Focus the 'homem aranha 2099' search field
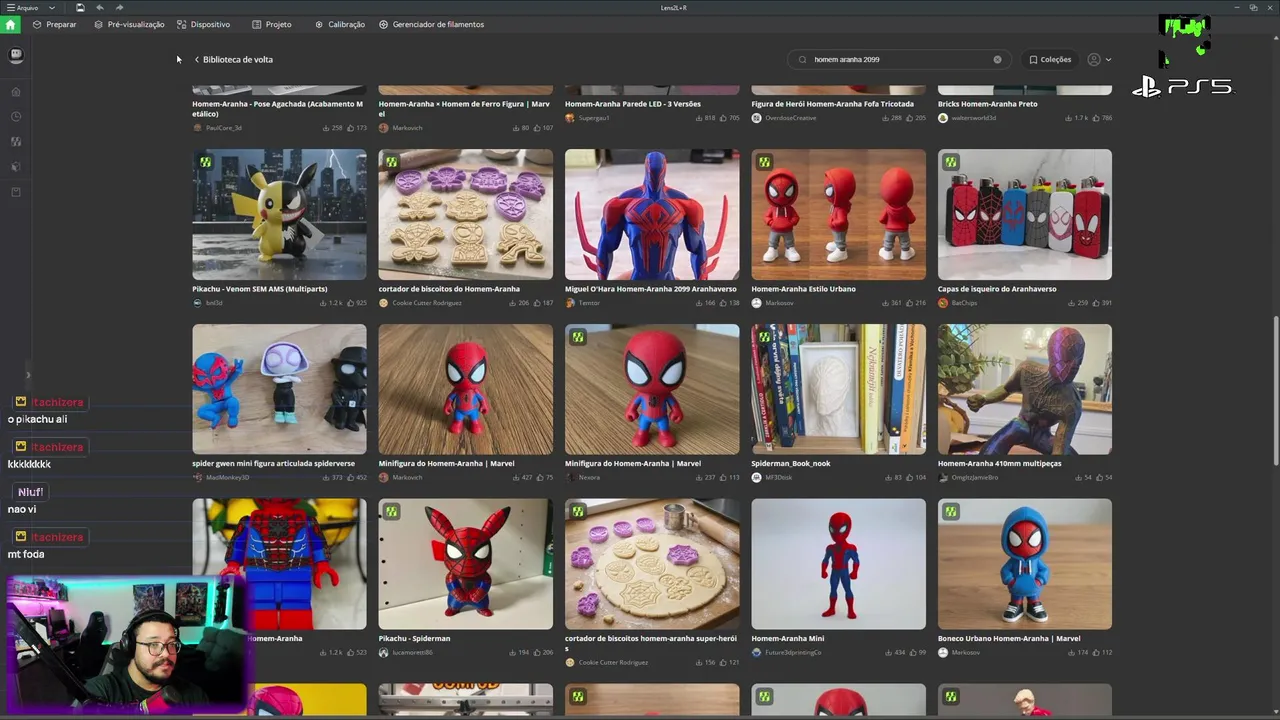Viewport: 1280px width, 720px height. (898, 59)
